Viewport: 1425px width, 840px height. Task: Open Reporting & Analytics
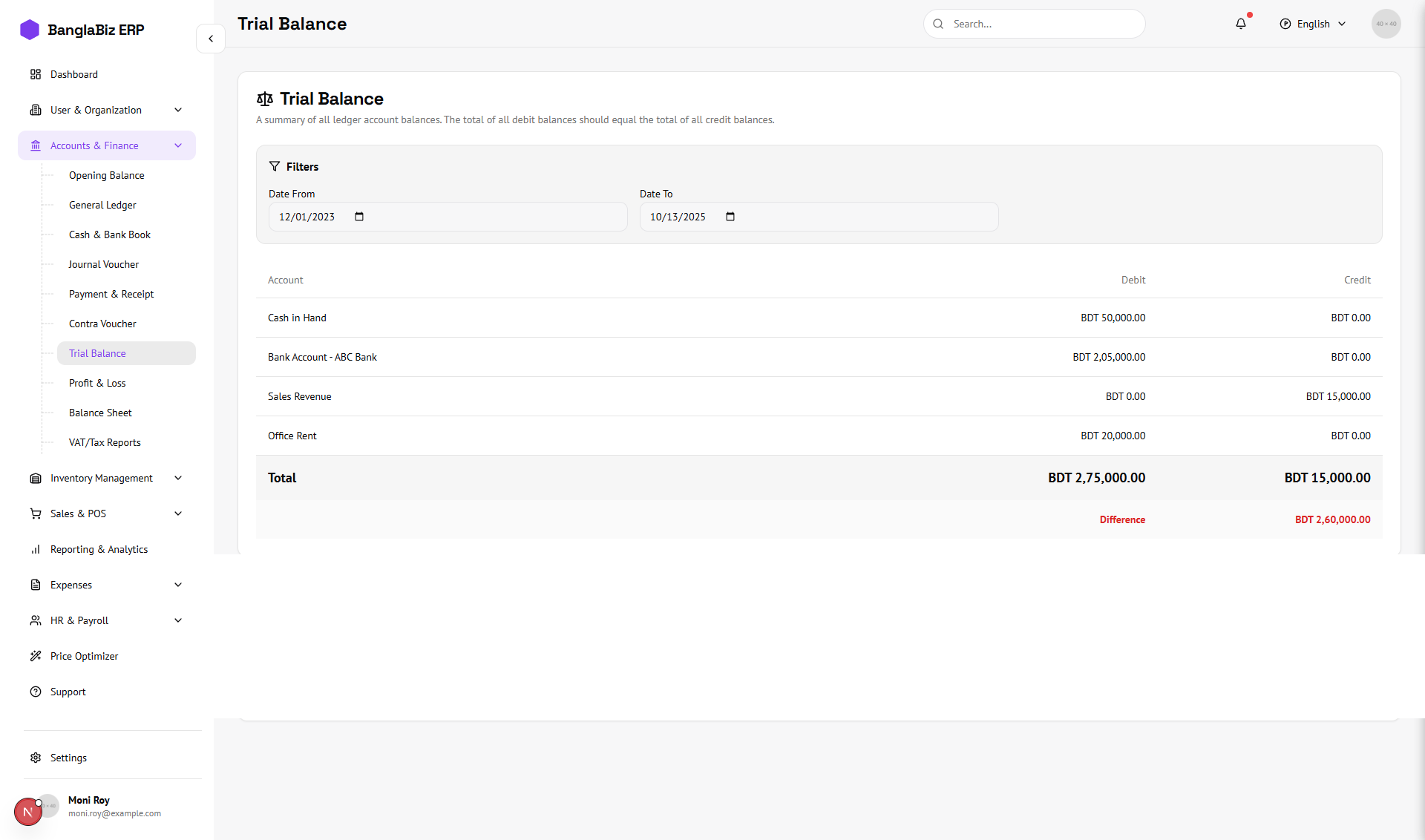click(99, 549)
